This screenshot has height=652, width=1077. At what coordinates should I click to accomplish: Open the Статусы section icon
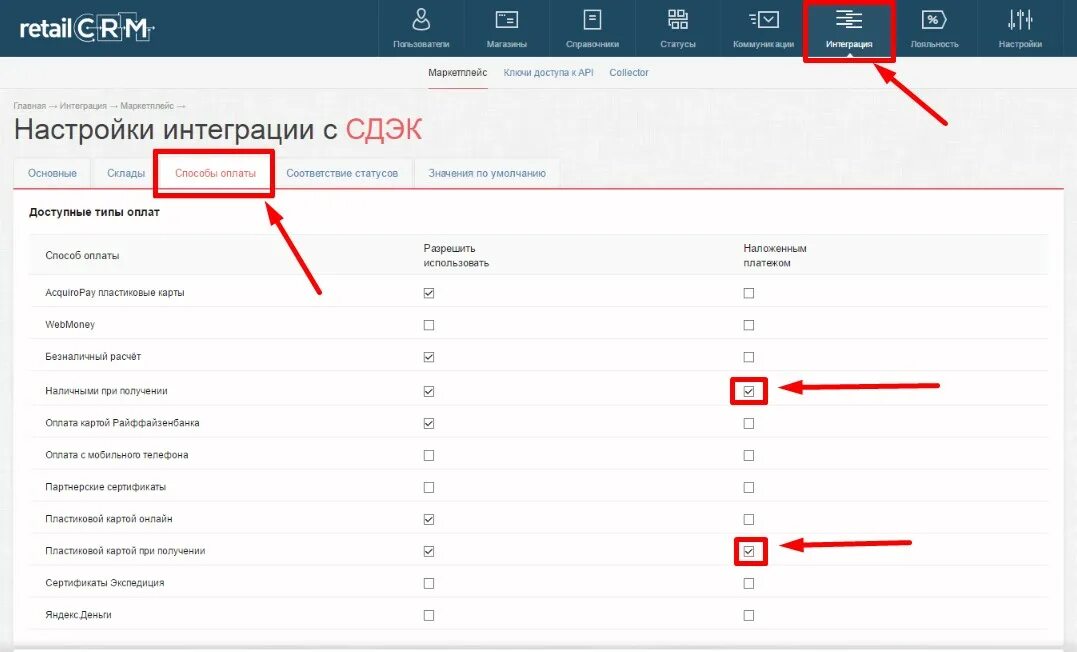(x=678, y=20)
